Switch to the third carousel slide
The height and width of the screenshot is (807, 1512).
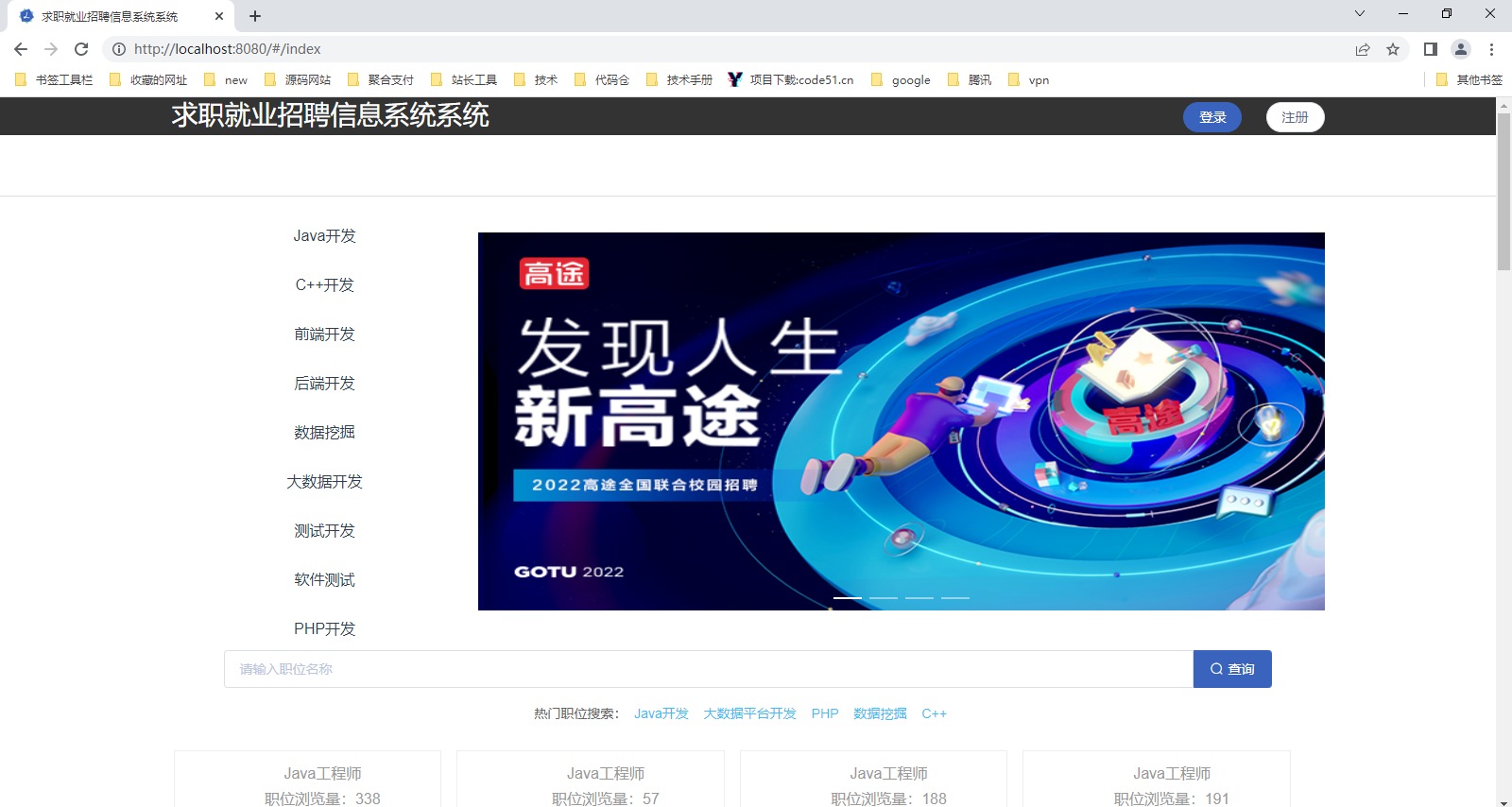pyautogui.click(x=919, y=598)
